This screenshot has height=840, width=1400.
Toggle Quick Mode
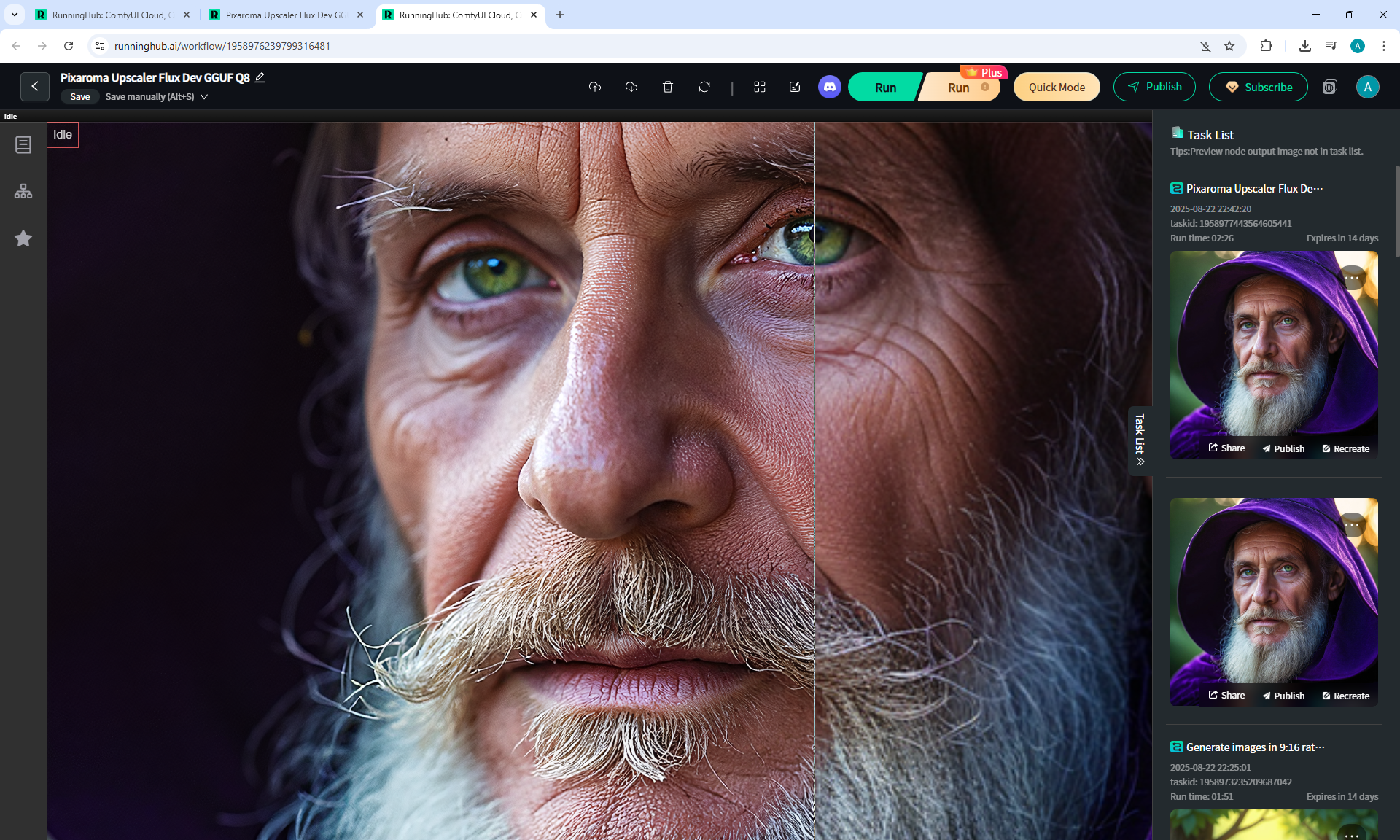(x=1057, y=87)
